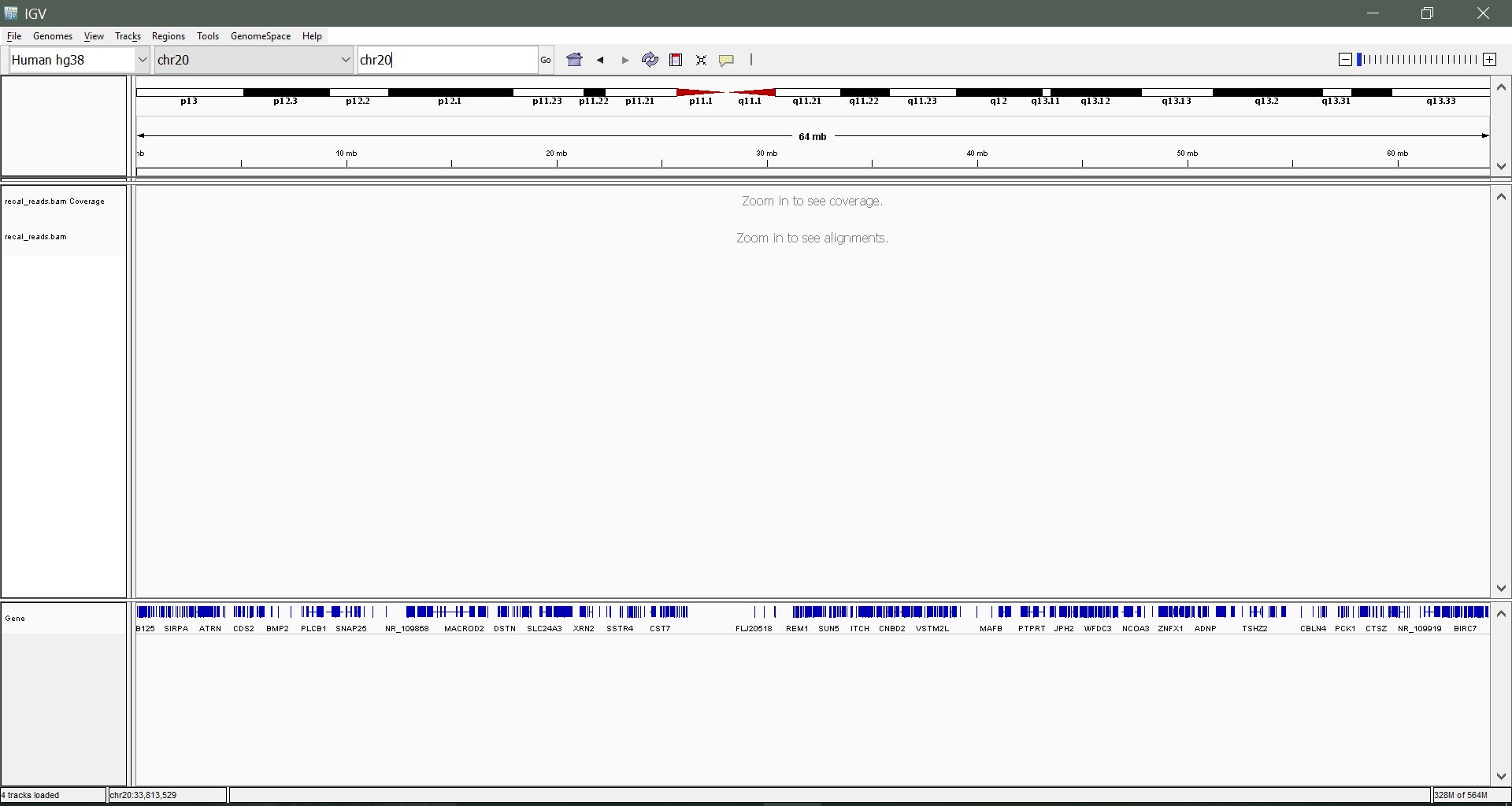Open the Tracks menu
The width and height of the screenshot is (1512, 806).
tap(128, 36)
